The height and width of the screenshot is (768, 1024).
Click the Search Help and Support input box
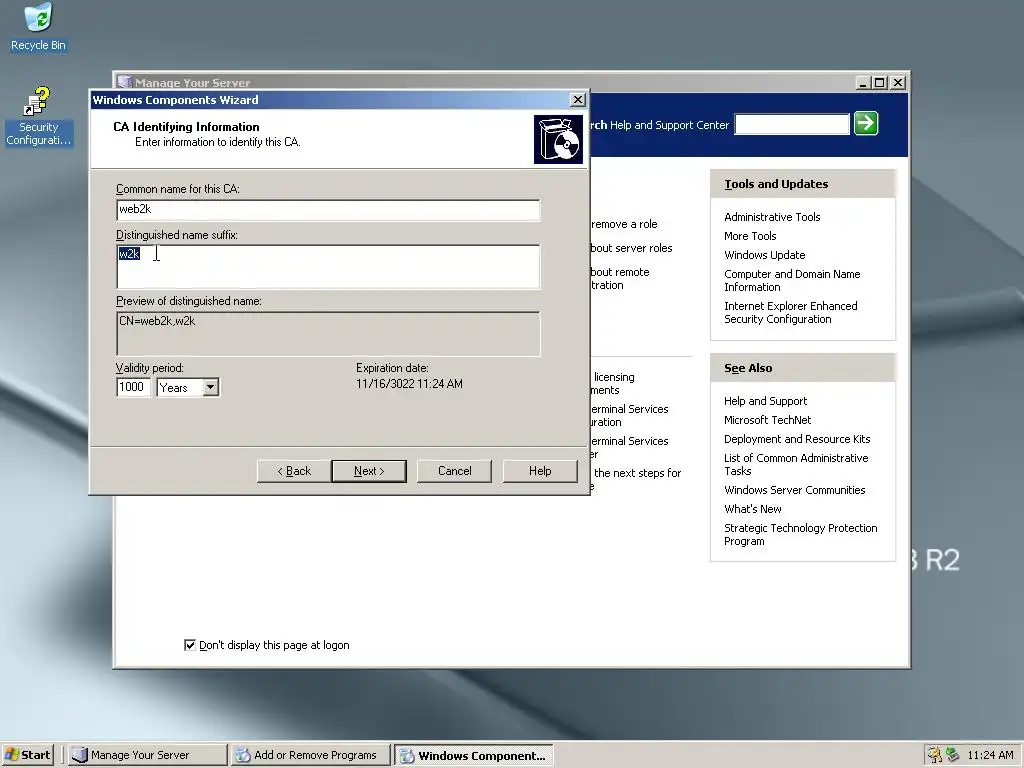(x=792, y=124)
